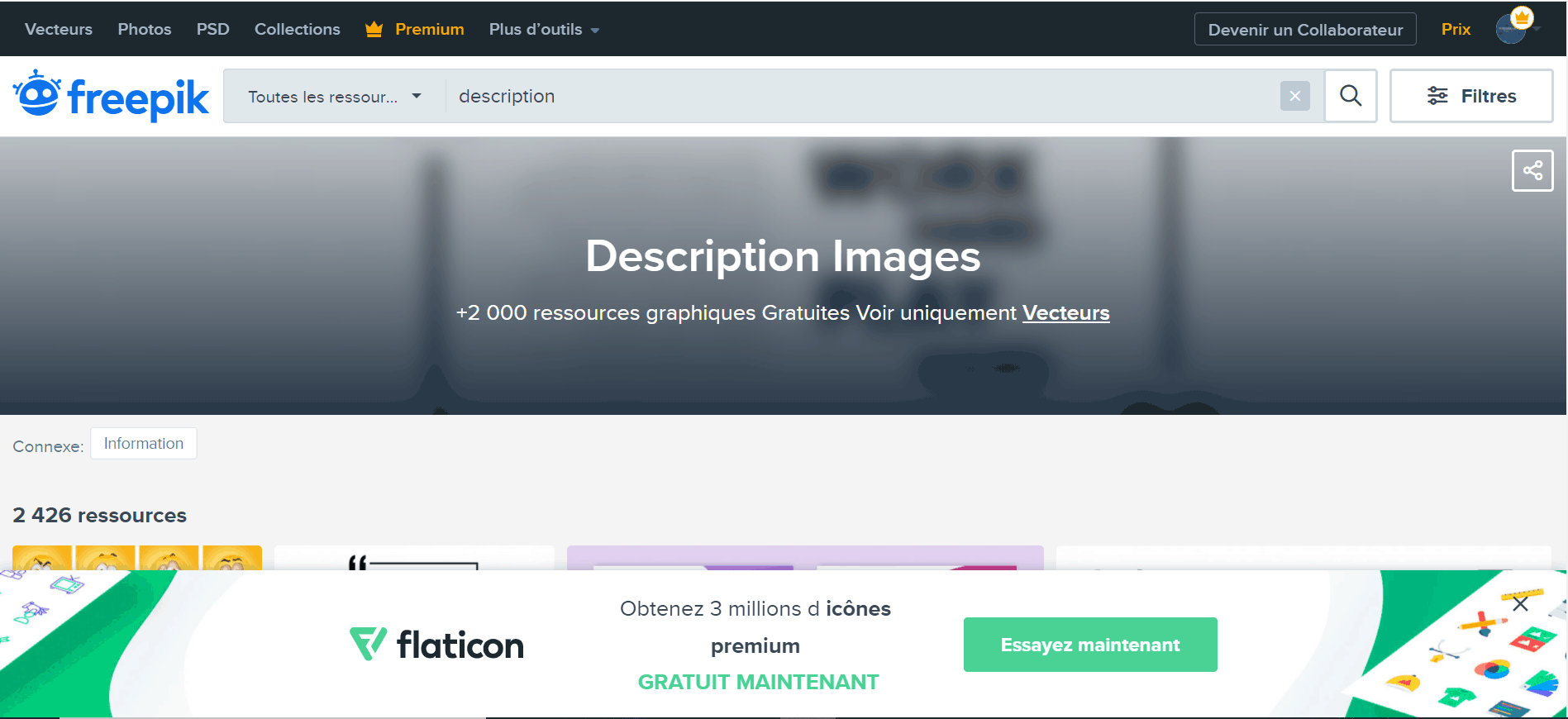This screenshot has height=719, width=1568.
Task: Go to the Premium menu item
Action: coord(430,29)
